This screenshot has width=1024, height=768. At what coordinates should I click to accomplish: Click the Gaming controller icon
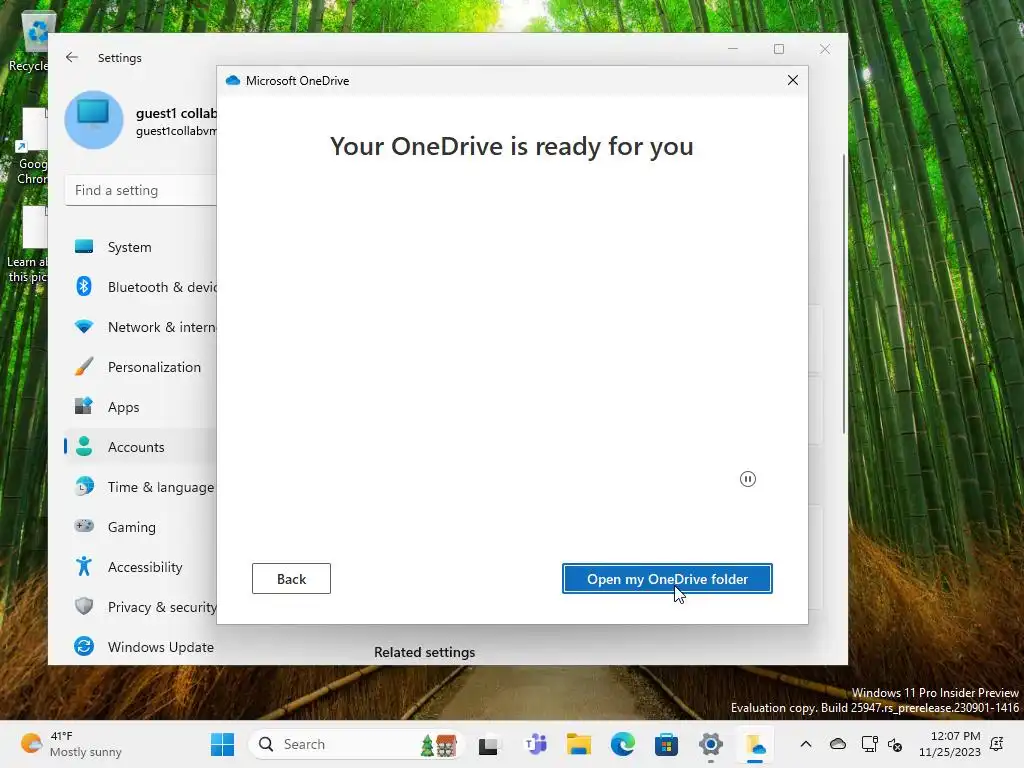point(84,526)
